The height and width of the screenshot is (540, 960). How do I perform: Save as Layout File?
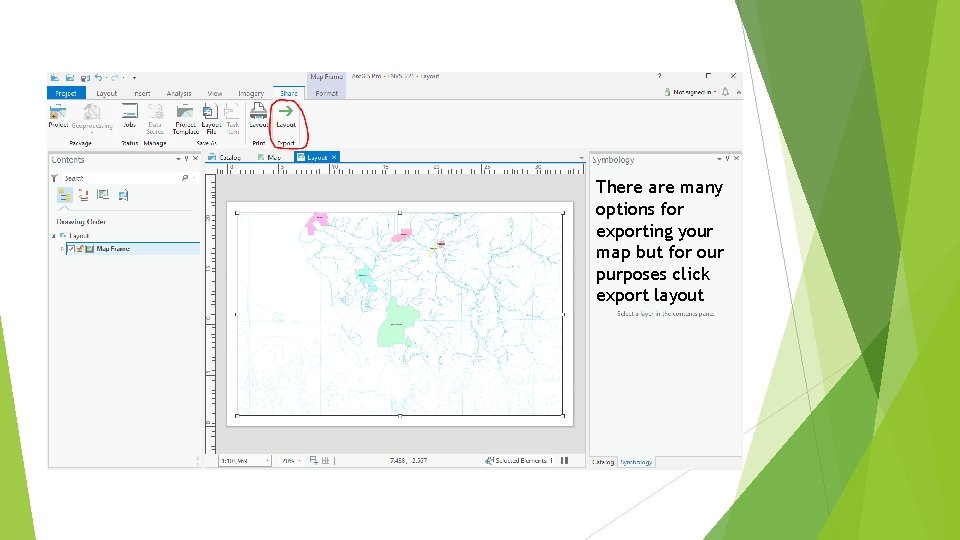211,119
